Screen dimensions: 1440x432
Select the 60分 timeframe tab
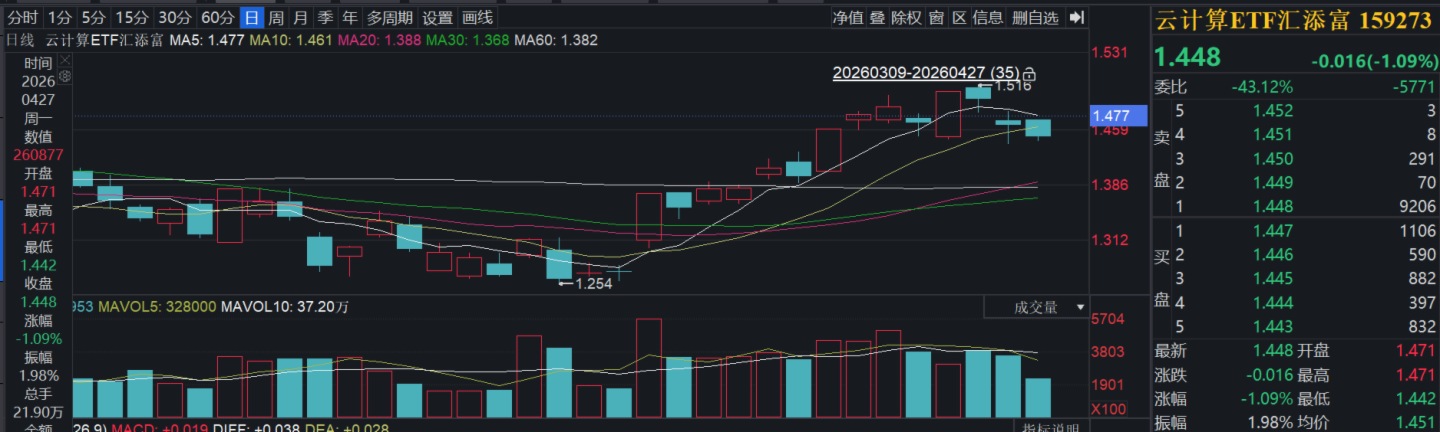click(x=218, y=18)
